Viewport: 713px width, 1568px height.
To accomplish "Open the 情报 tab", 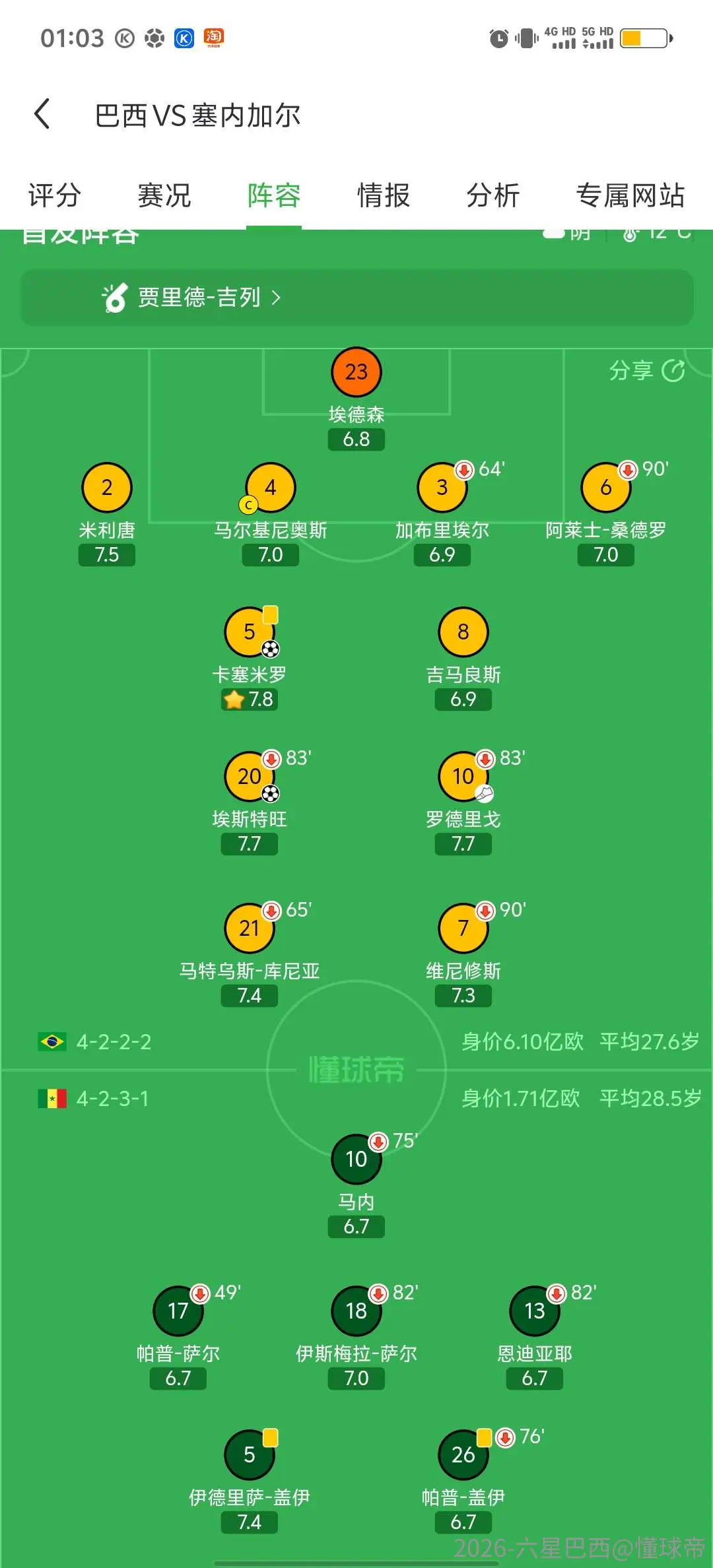I will 384,195.
